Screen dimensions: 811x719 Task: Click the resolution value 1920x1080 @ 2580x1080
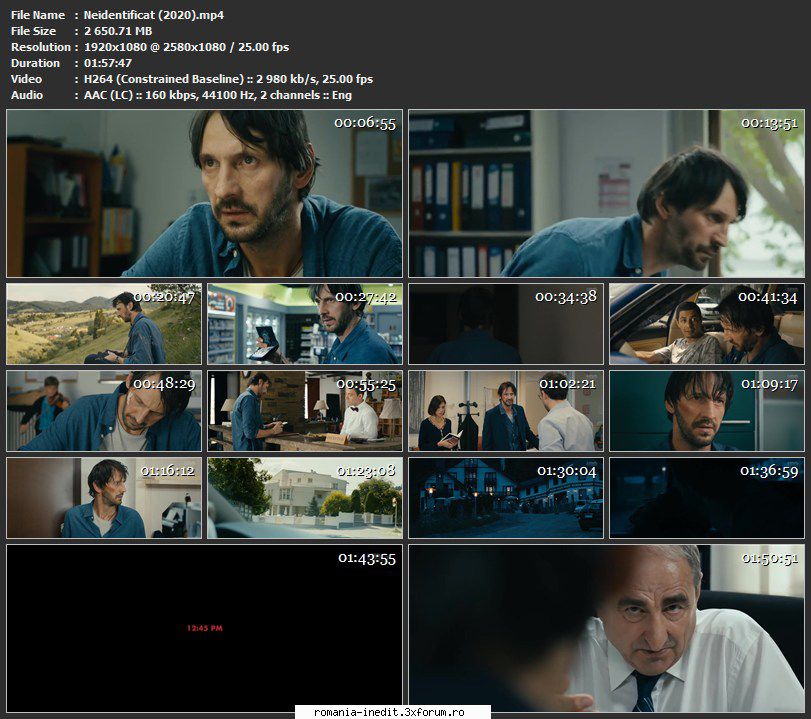[x=155, y=47]
